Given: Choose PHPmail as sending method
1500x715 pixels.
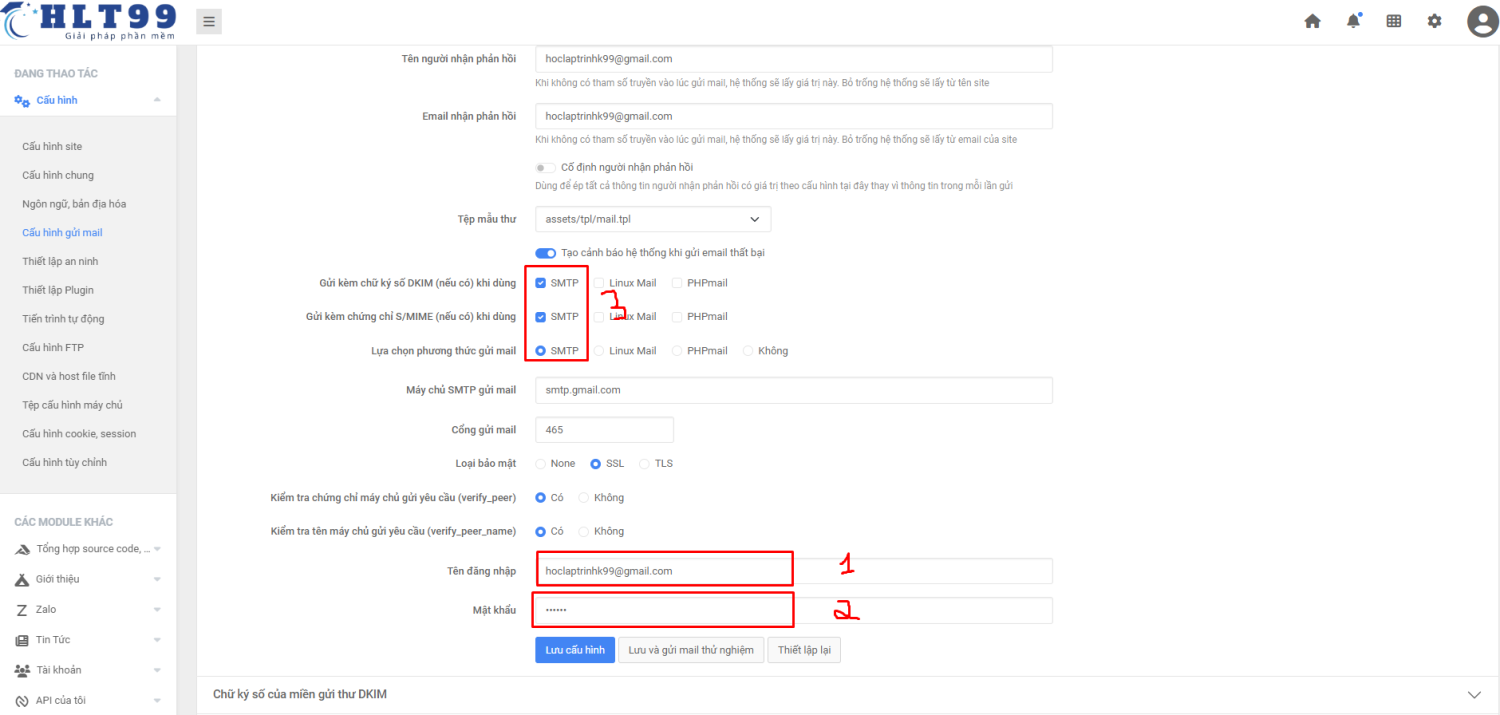Looking at the screenshot, I should 678,351.
